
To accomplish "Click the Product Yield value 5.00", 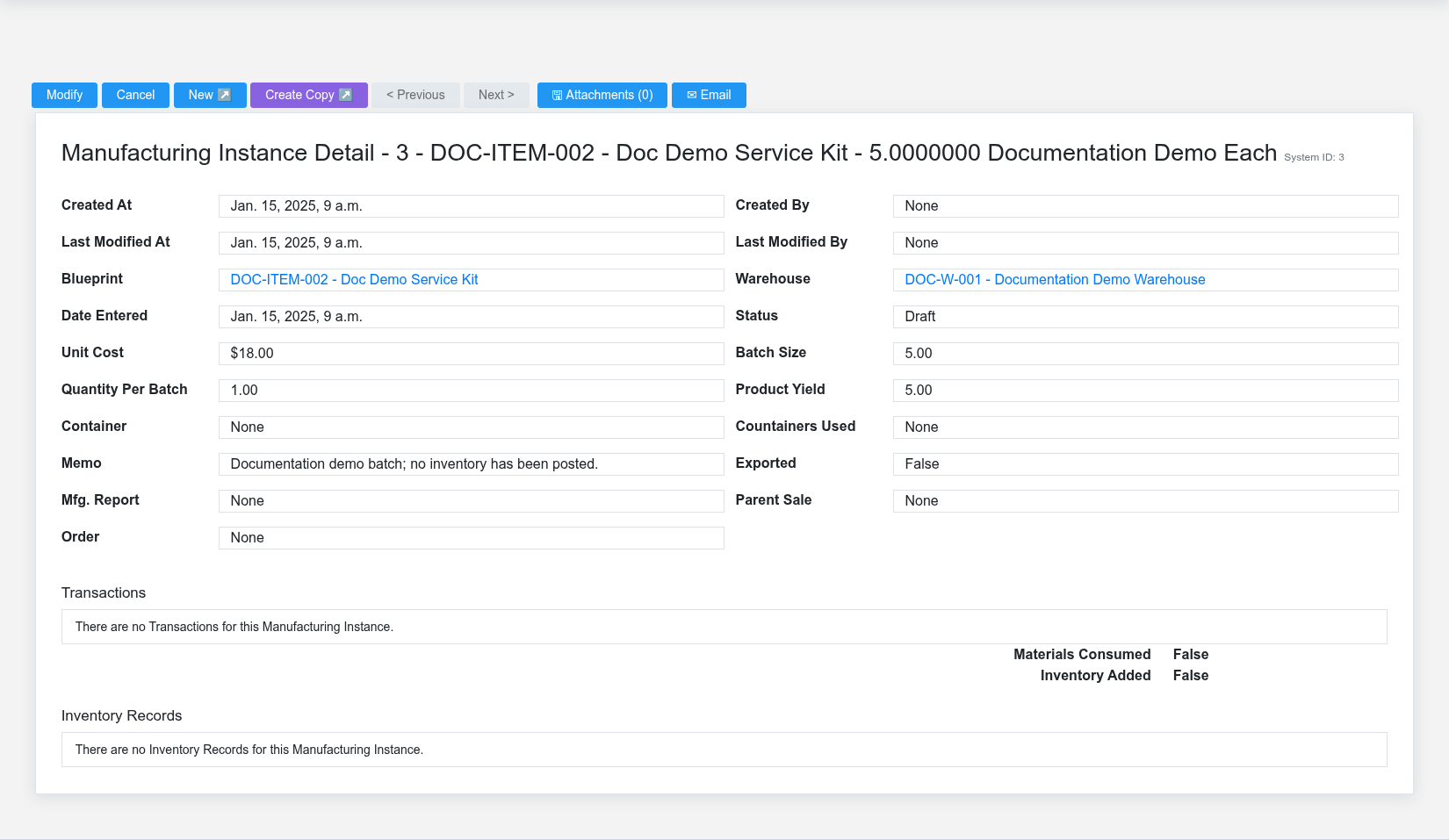I will pos(1145,391).
